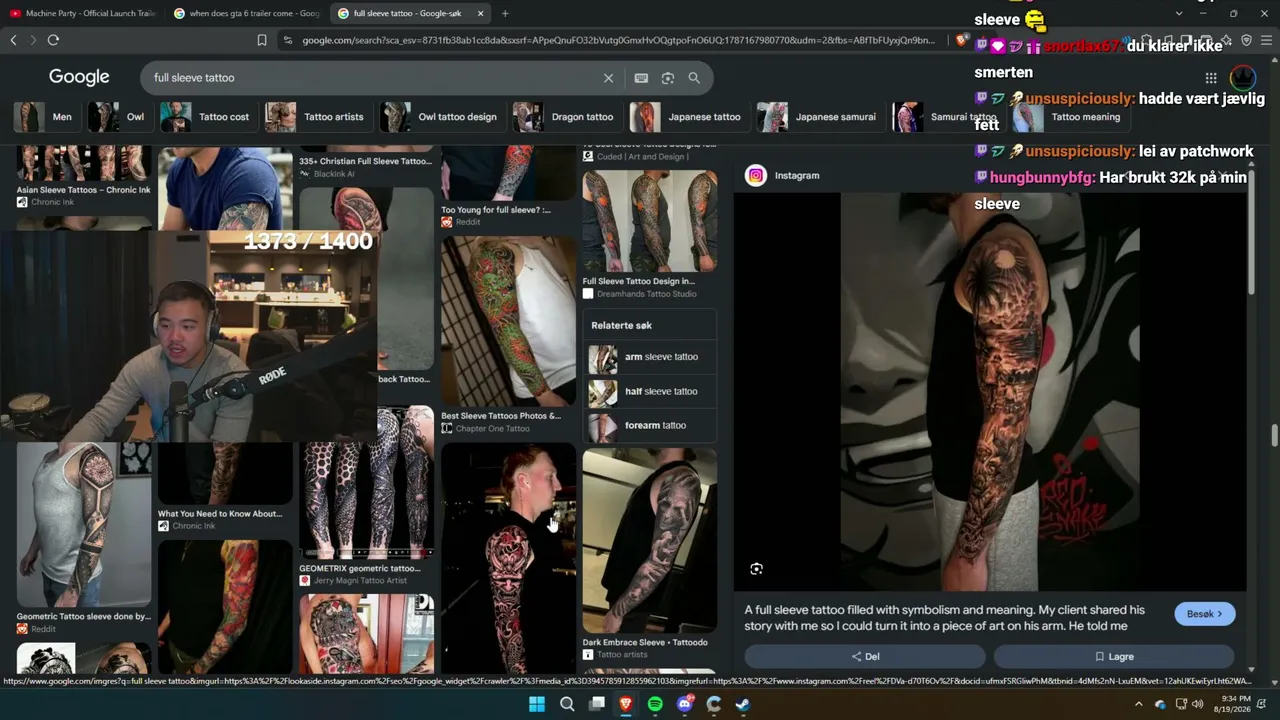
Task: Click the Google logo
Action: pyautogui.click(x=79, y=77)
